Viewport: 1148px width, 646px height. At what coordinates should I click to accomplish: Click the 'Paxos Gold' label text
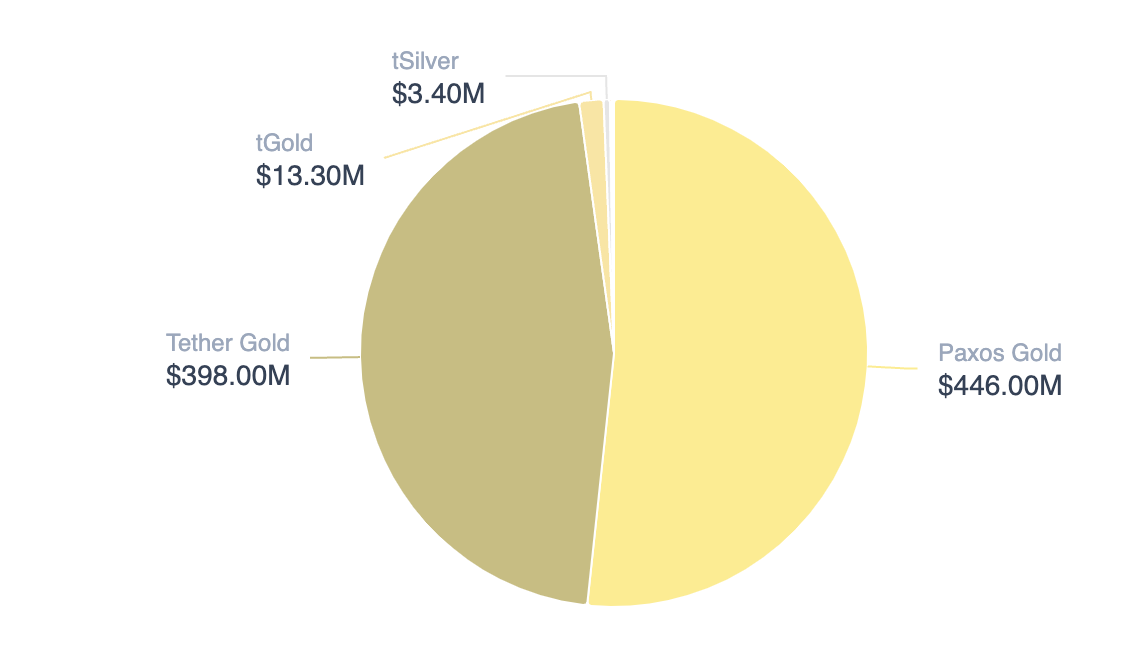[999, 352]
